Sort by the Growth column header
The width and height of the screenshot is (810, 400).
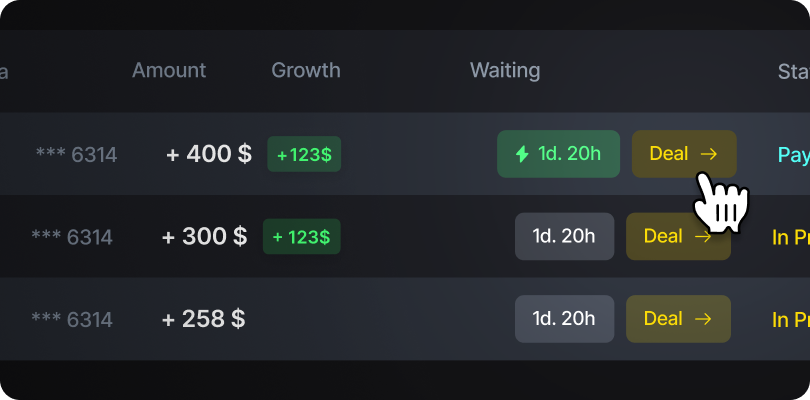pyautogui.click(x=306, y=70)
